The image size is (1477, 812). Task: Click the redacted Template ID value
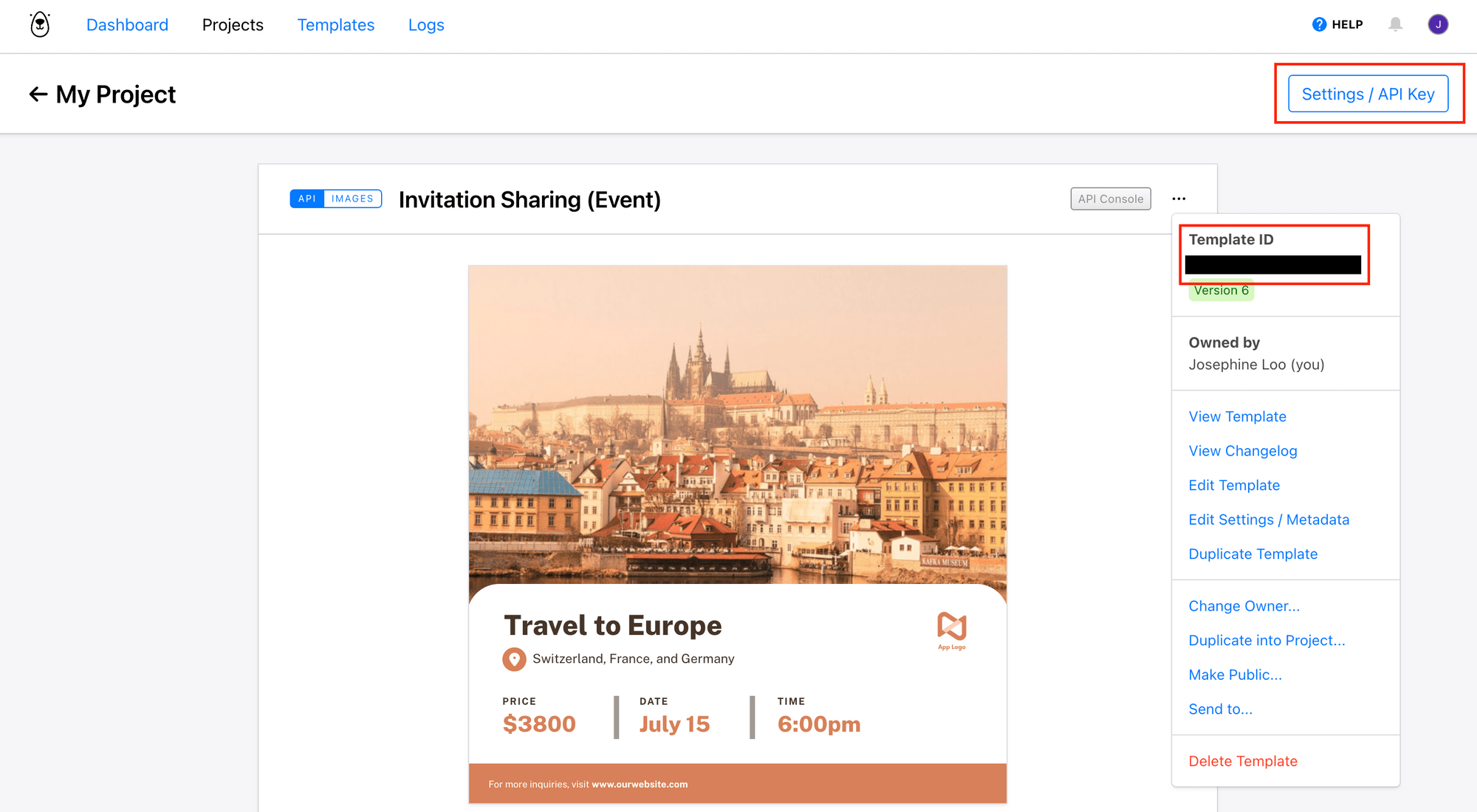click(1273, 264)
